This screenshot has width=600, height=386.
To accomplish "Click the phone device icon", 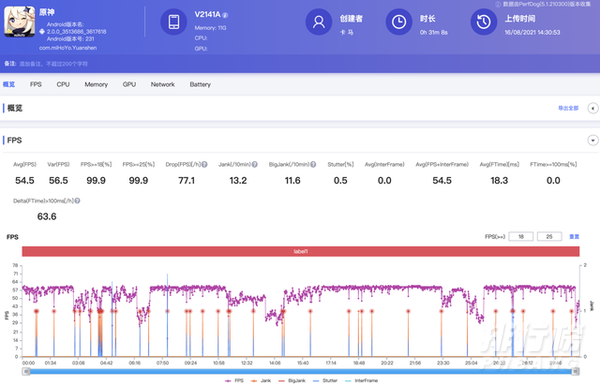I will coord(174,22).
